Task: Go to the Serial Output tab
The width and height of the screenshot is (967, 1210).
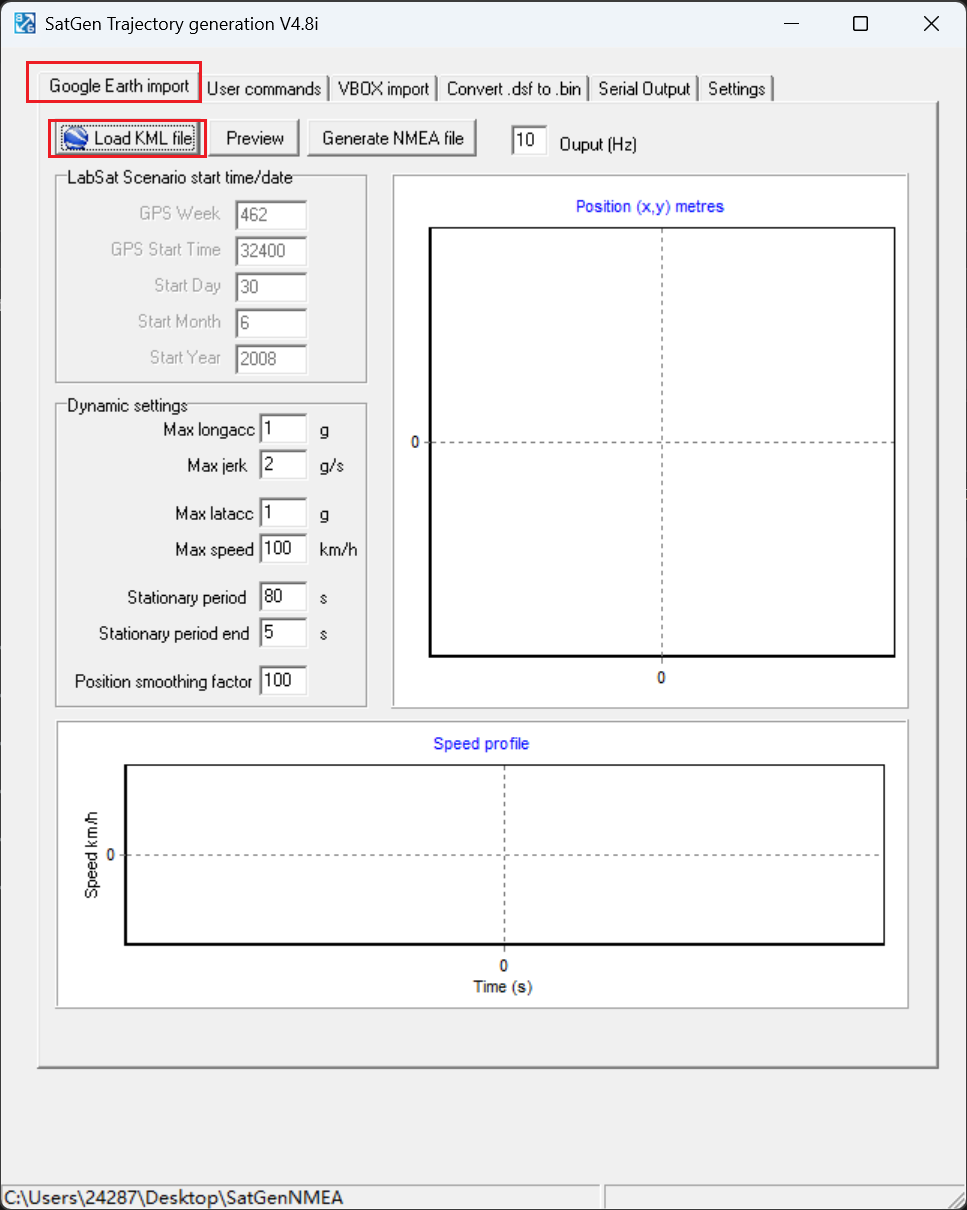Action: point(644,88)
